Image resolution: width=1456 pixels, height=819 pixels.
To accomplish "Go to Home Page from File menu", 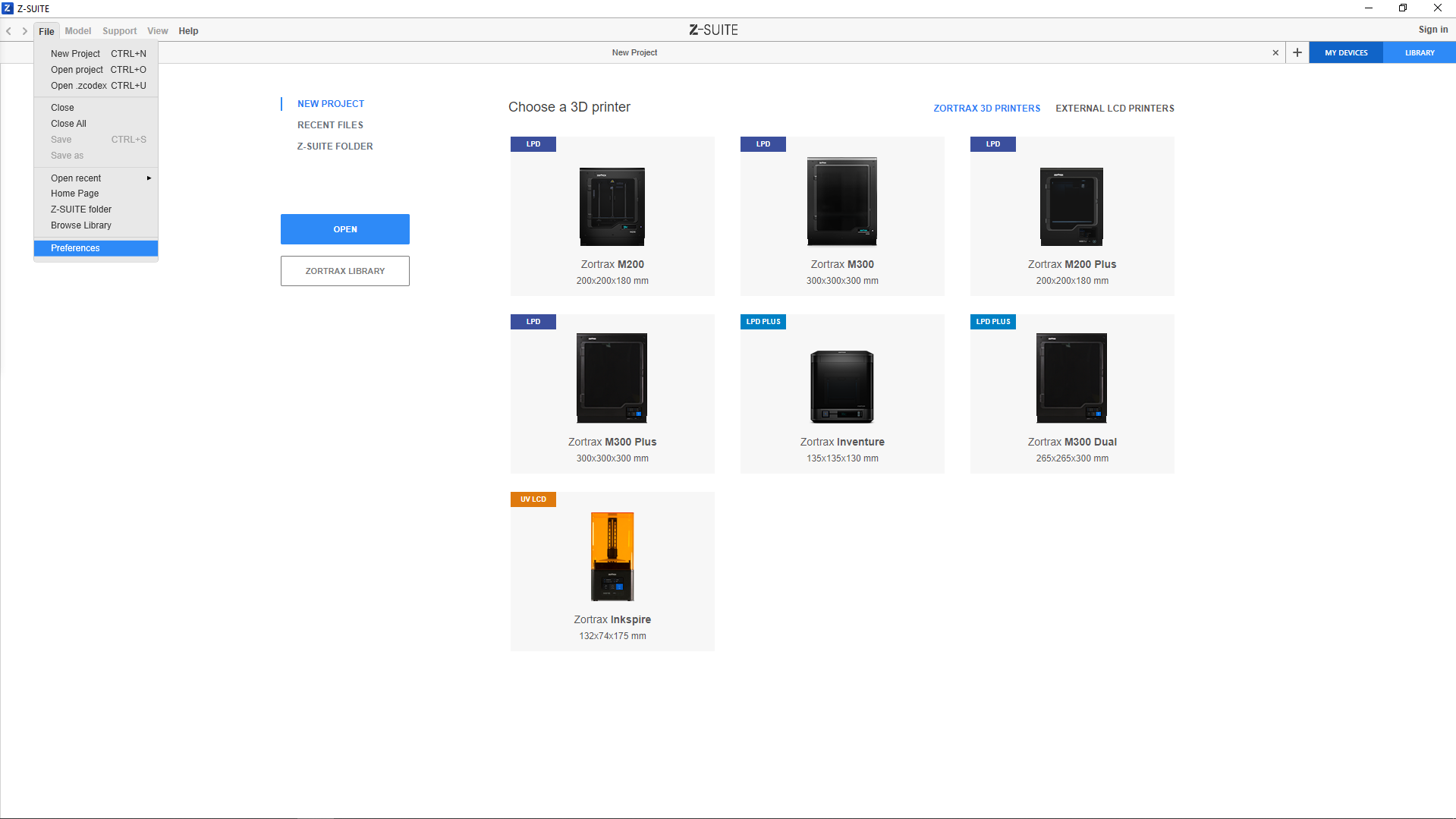I will (x=96, y=194).
